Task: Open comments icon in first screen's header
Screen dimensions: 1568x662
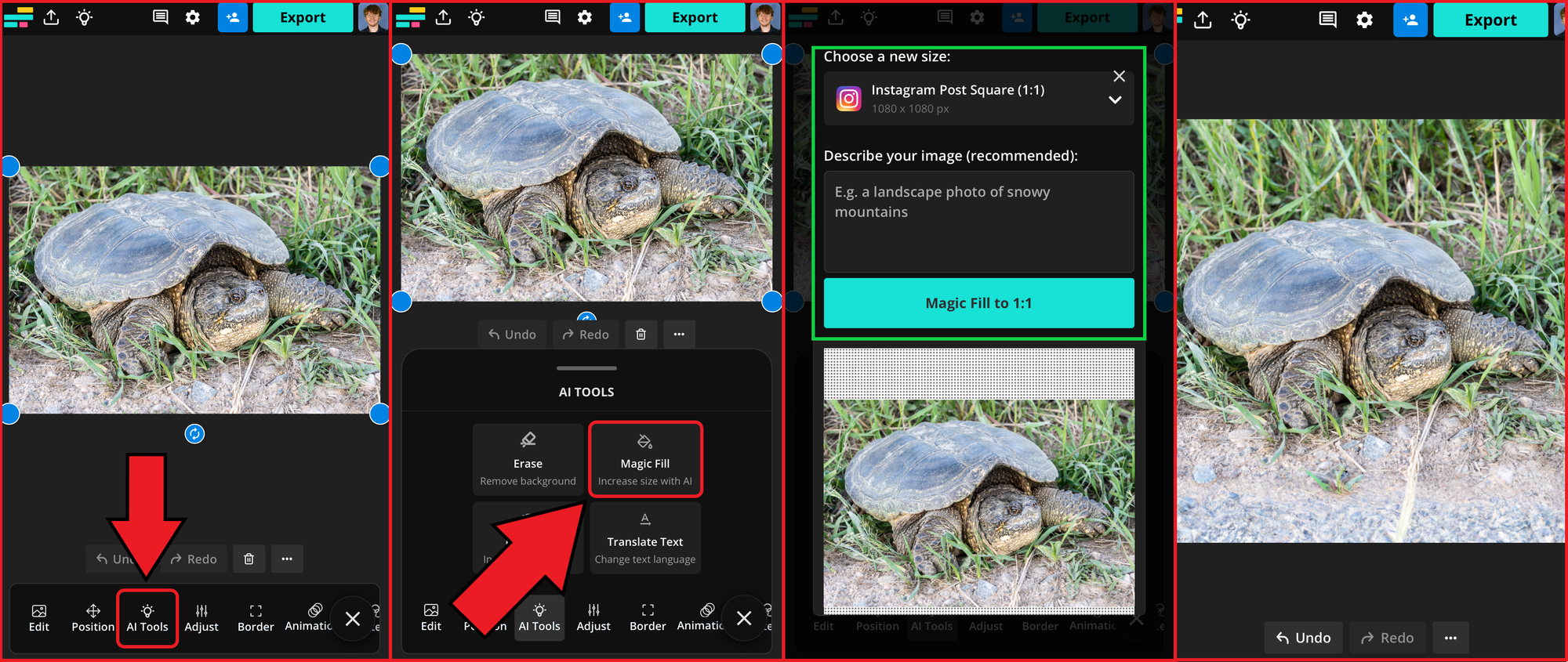Action: coord(160,17)
